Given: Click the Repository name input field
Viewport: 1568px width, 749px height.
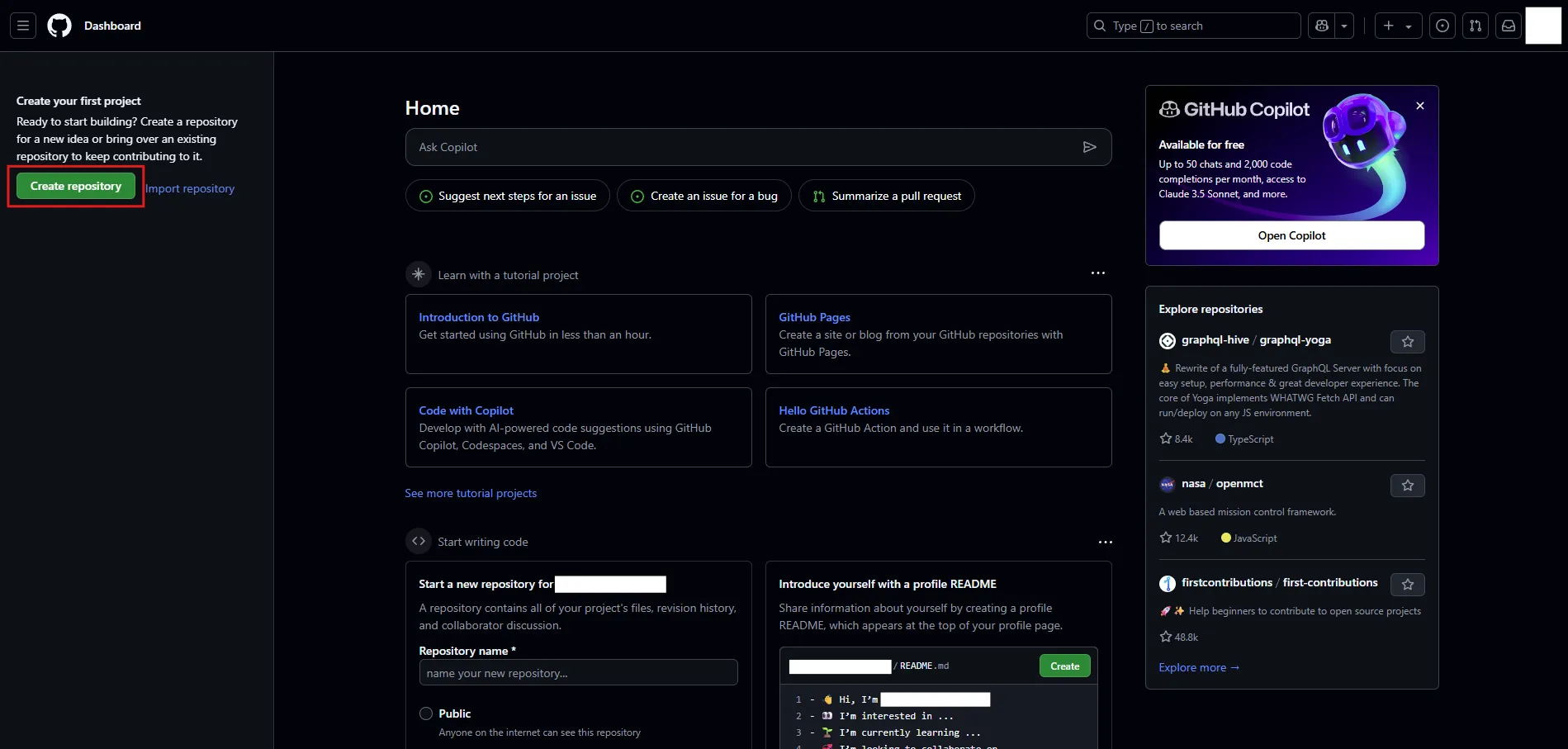Looking at the screenshot, I should tap(578, 672).
